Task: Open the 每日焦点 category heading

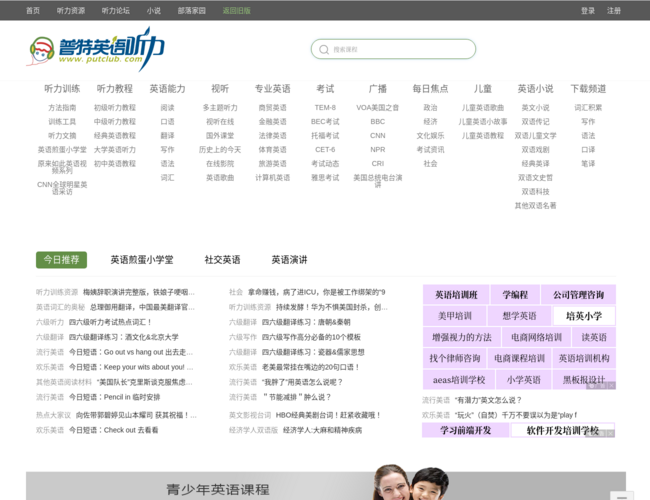Action: (430, 89)
